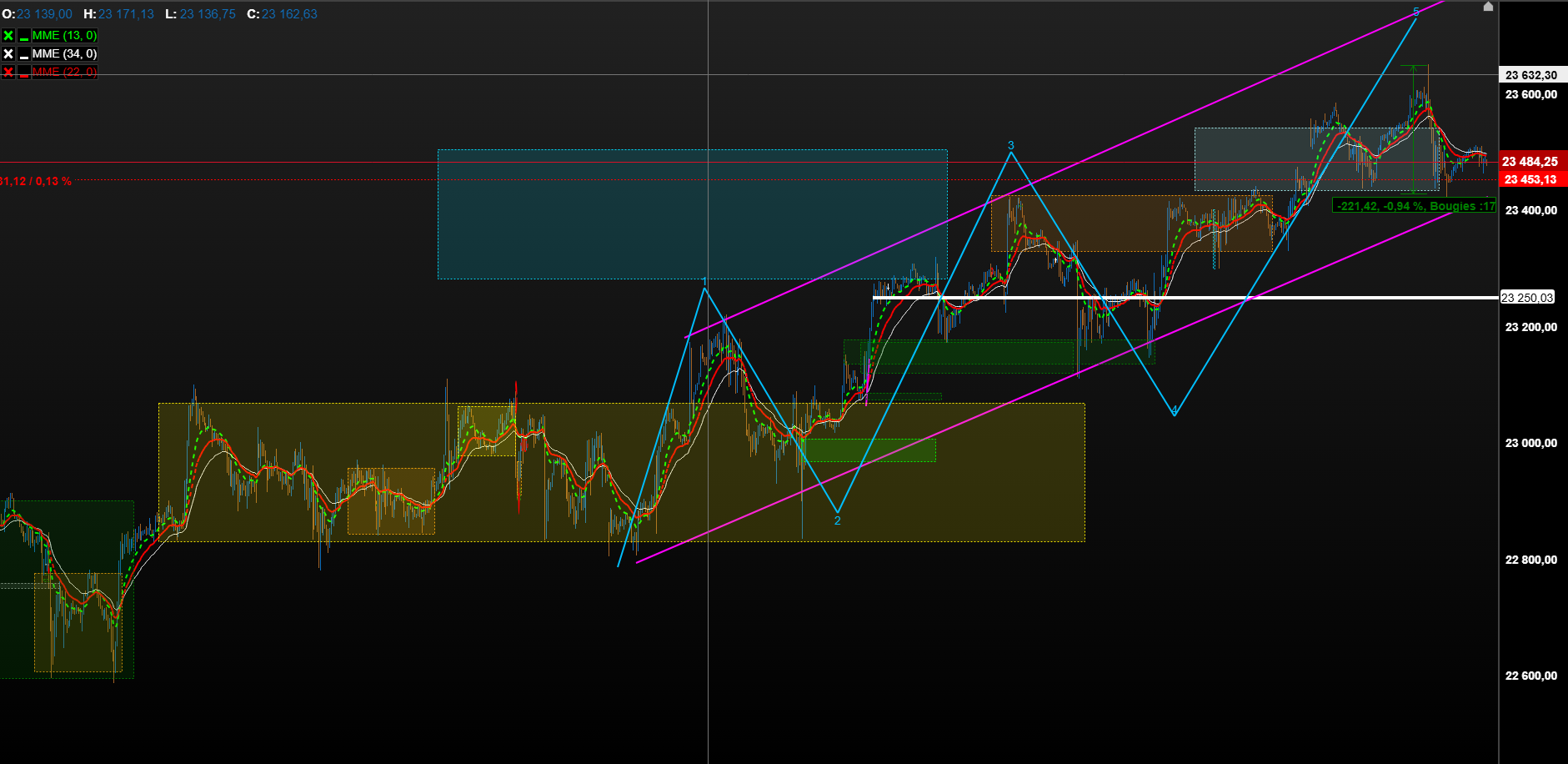The width and height of the screenshot is (1568, 764).
Task: Select the green -221,42 measurement label
Action: [x=1415, y=206]
